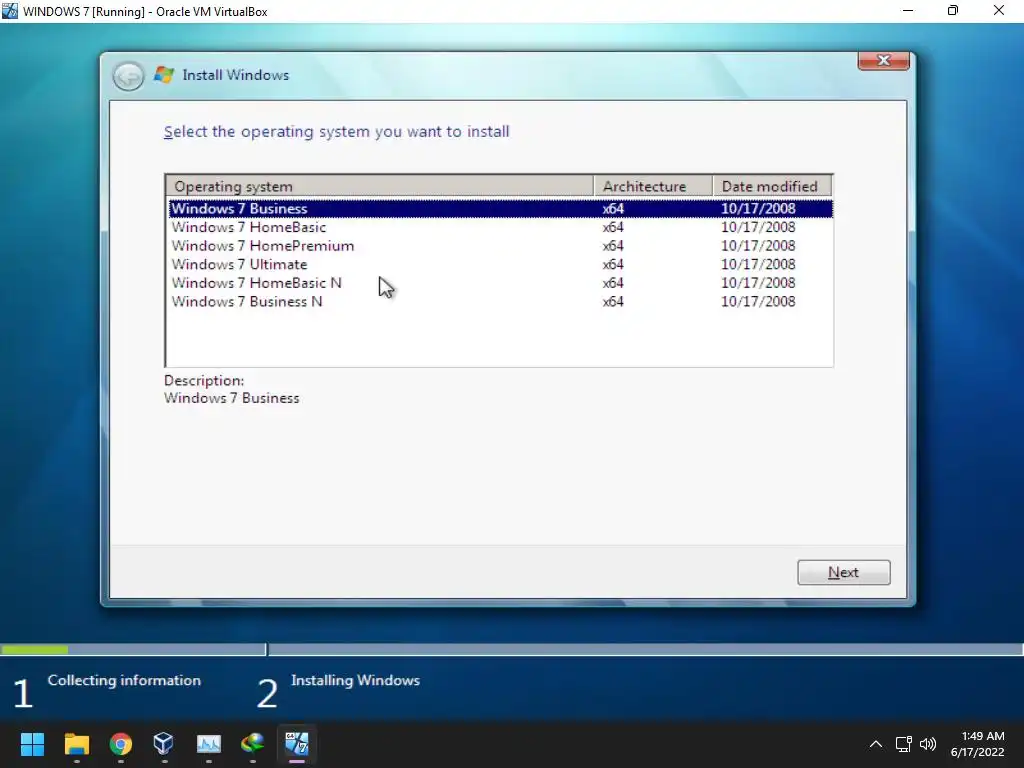Click the Next button
Image resolution: width=1024 pixels, height=768 pixels.
pos(843,572)
